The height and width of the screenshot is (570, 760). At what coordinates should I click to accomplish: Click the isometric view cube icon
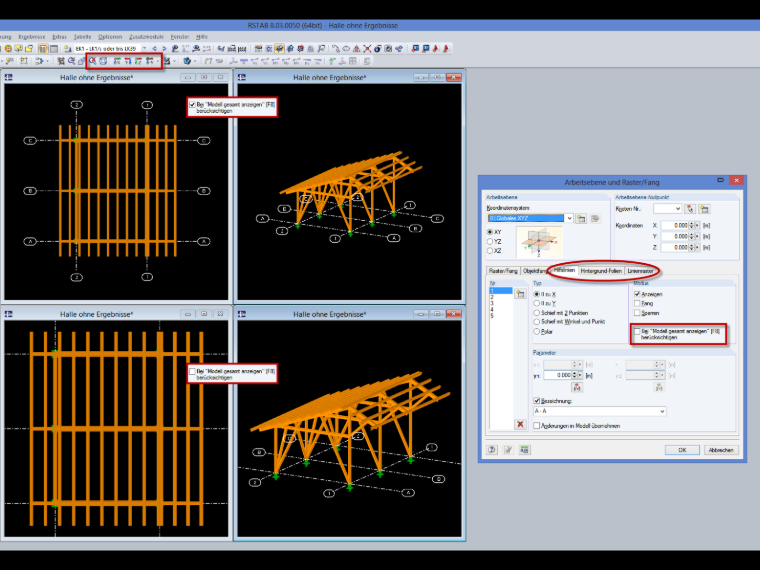(103, 61)
